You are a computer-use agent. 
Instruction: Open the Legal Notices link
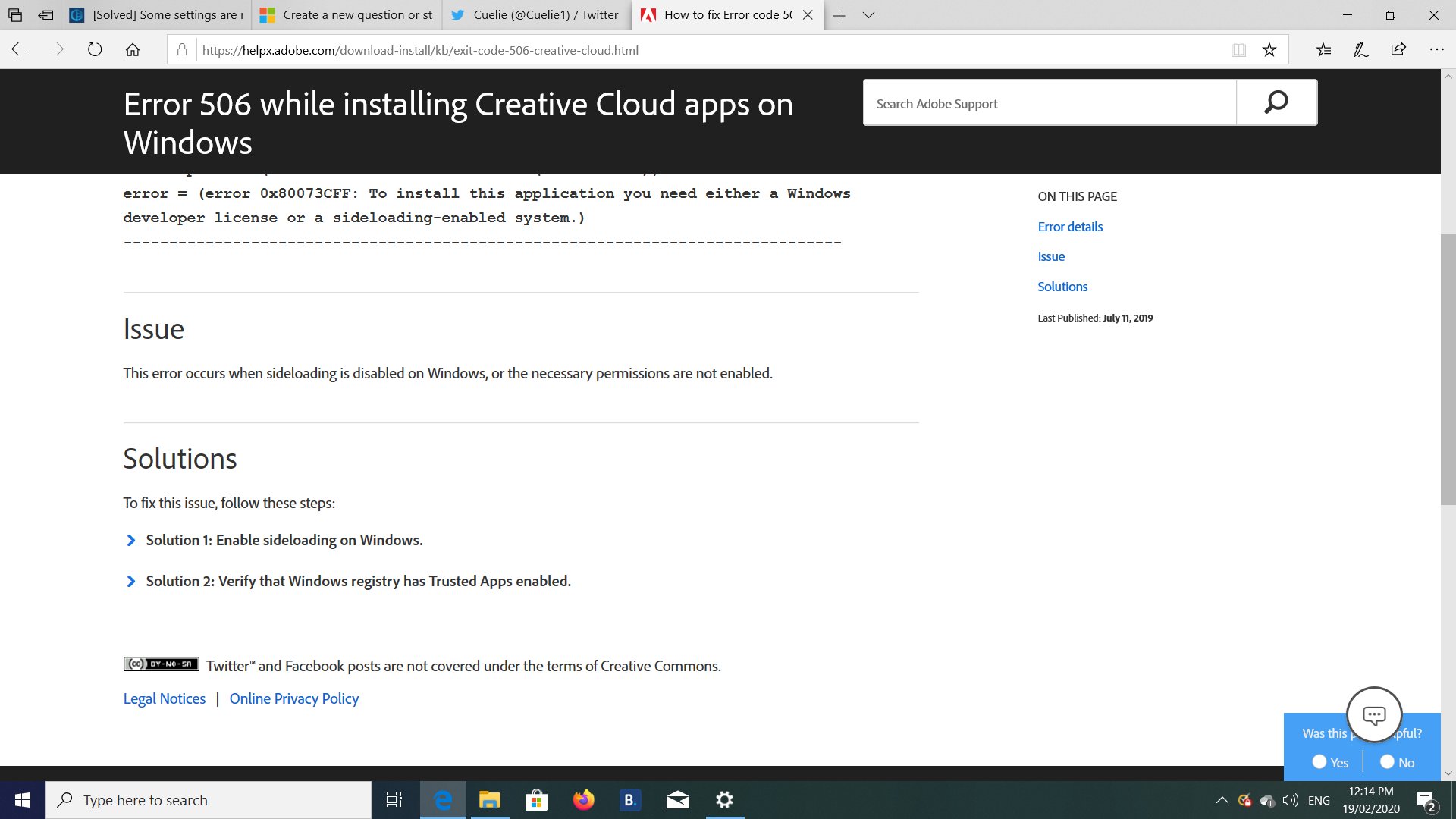[x=165, y=698]
